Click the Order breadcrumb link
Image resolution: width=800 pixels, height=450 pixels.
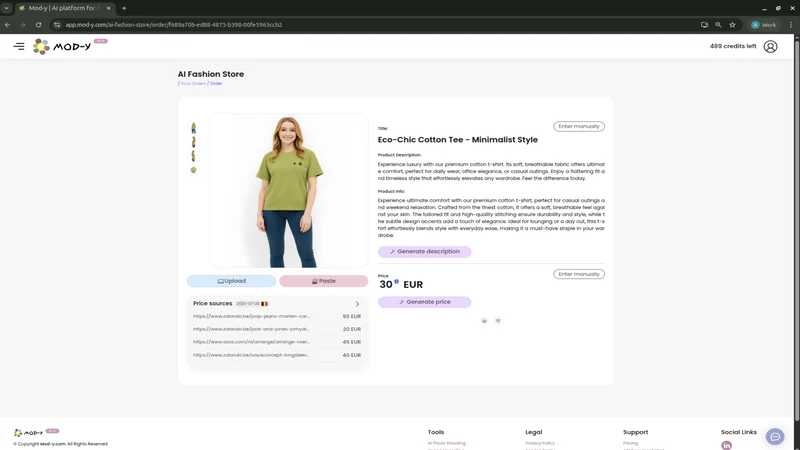click(216, 83)
